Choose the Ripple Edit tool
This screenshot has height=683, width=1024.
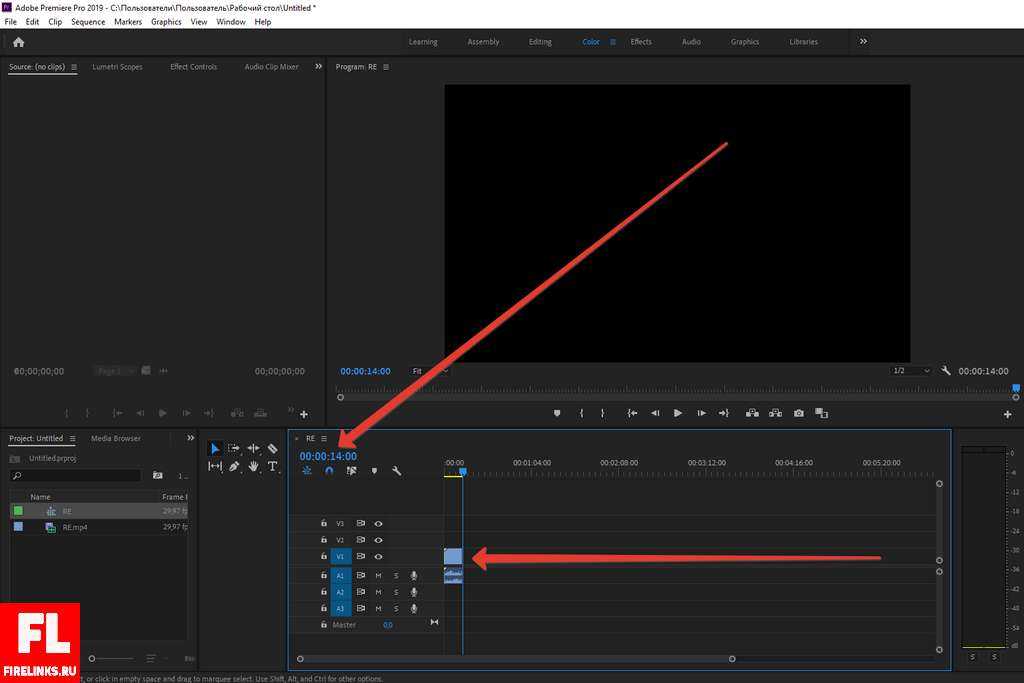[253, 449]
